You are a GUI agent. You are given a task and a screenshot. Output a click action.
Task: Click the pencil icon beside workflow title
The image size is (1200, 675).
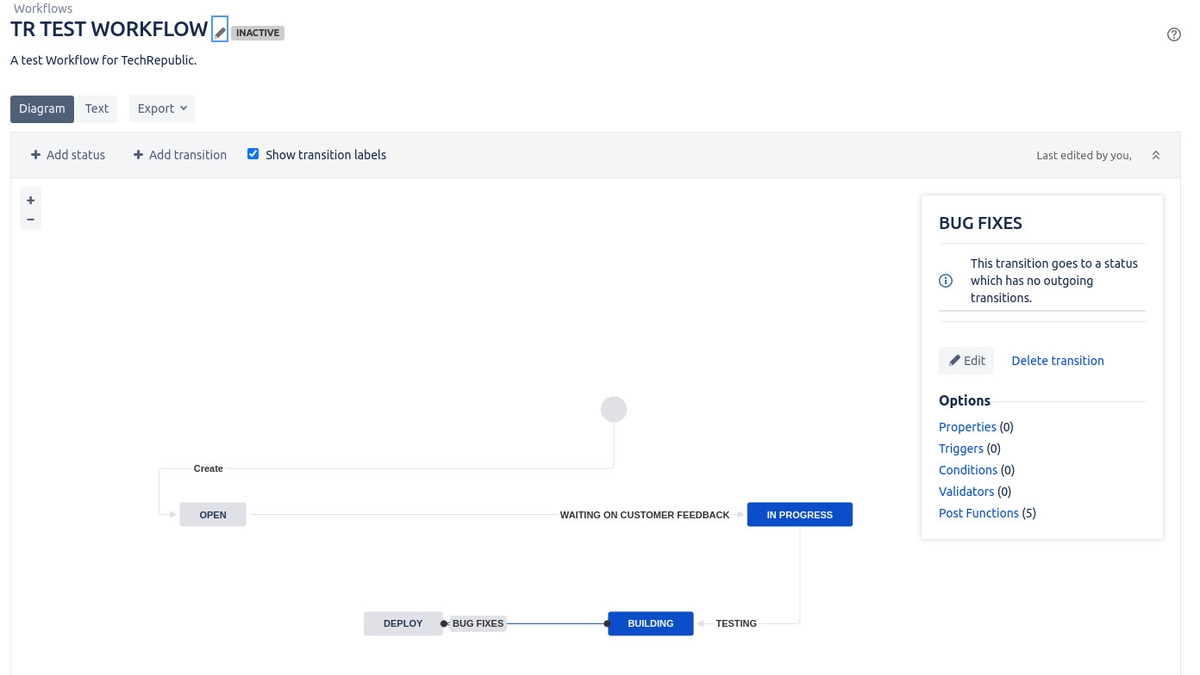pos(220,32)
